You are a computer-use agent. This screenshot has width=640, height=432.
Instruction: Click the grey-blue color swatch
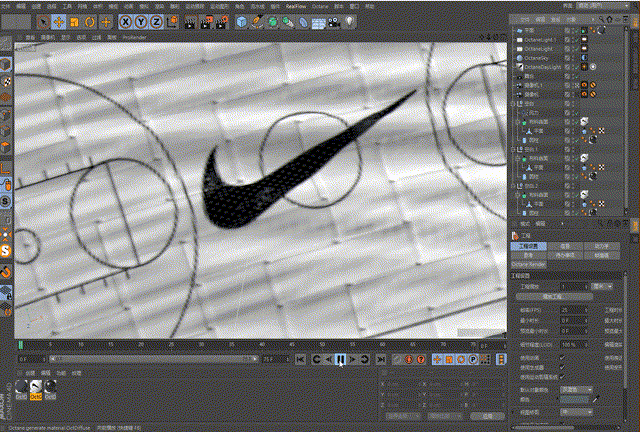coord(574,399)
